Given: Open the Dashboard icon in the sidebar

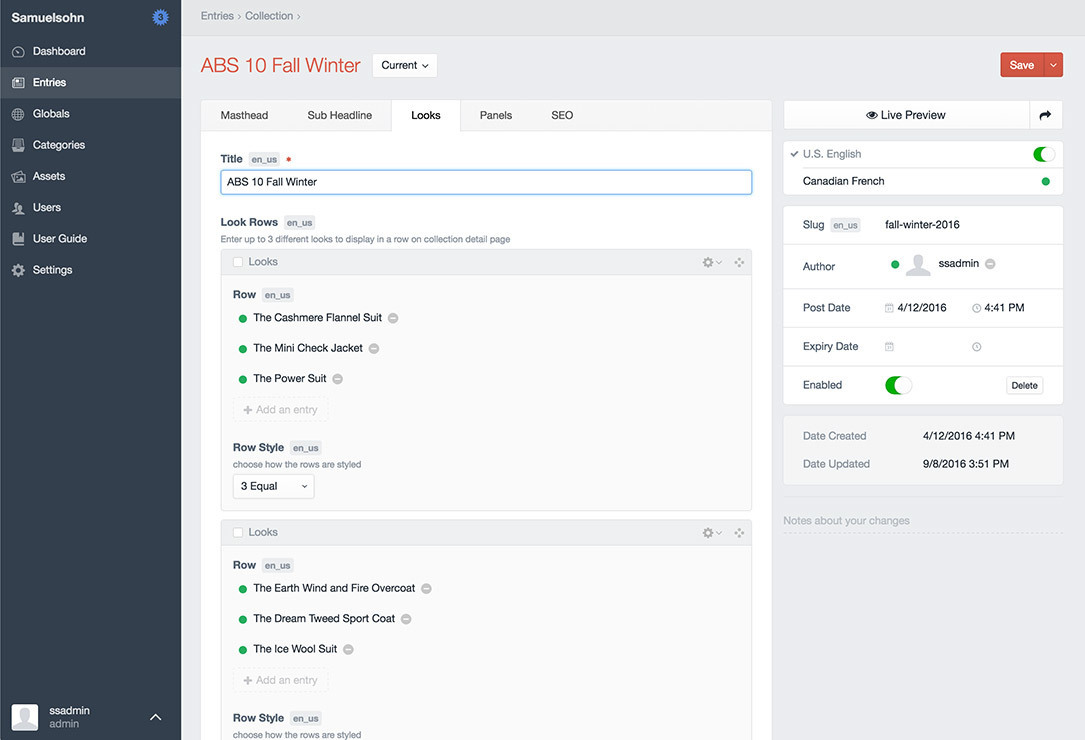Looking at the screenshot, I should pyautogui.click(x=18, y=52).
